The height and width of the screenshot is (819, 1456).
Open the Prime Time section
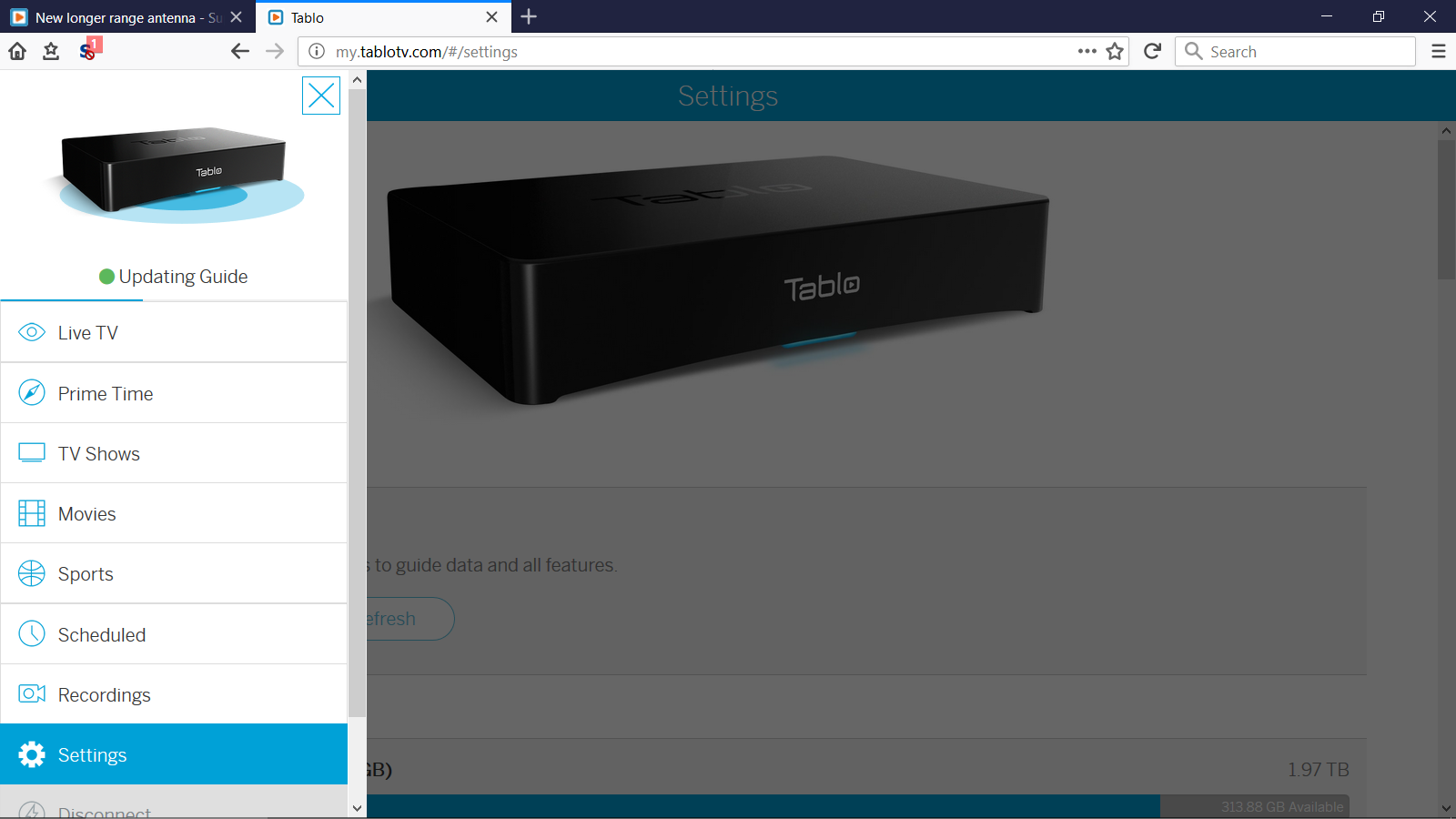tap(174, 393)
